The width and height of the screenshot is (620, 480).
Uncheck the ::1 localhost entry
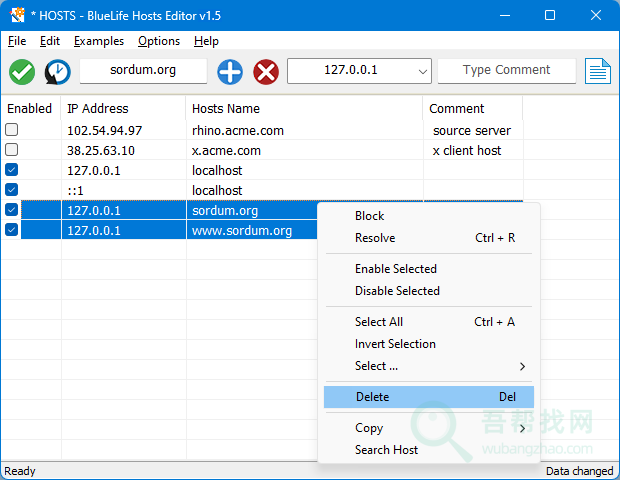point(12,190)
